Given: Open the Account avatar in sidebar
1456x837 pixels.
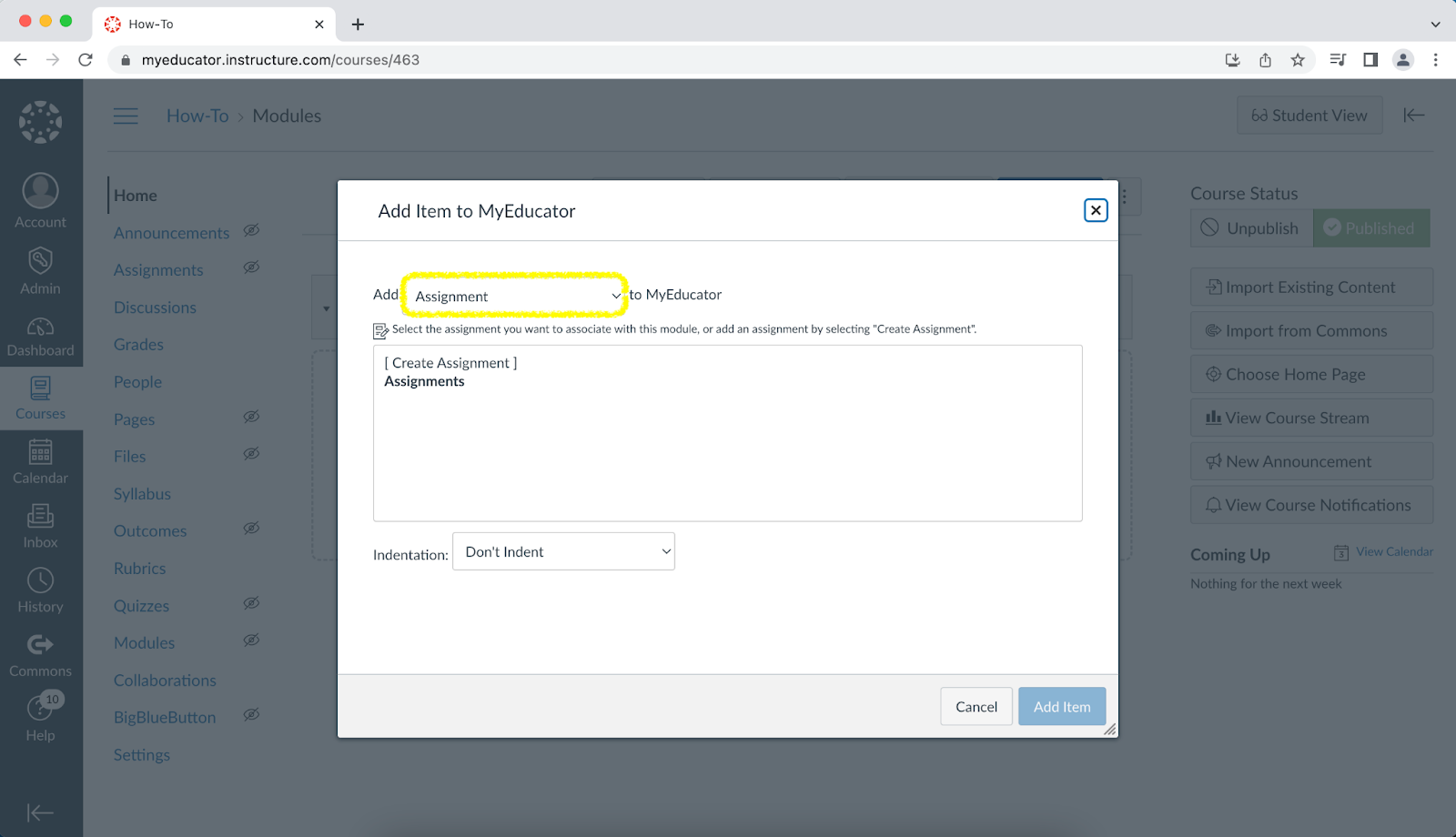Looking at the screenshot, I should (x=41, y=201).
